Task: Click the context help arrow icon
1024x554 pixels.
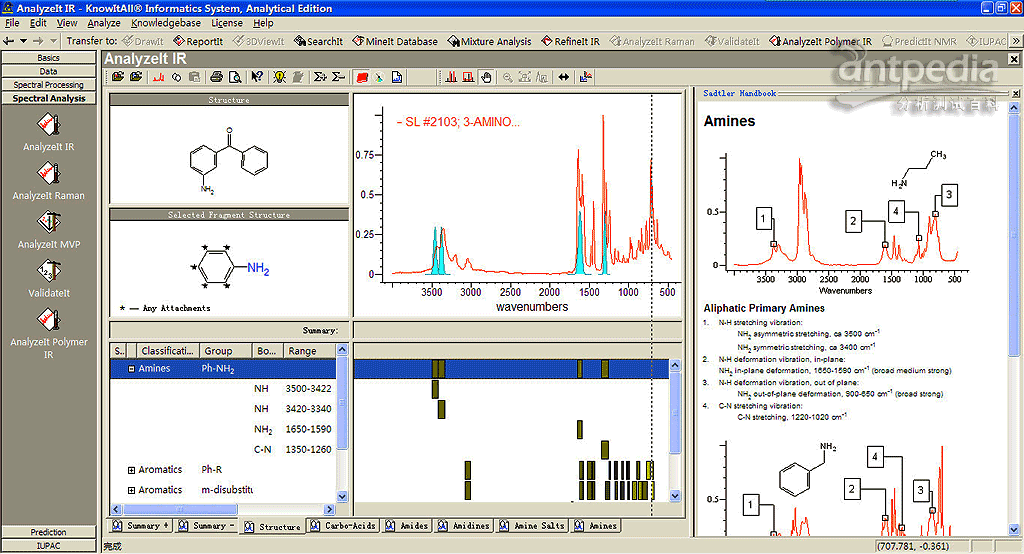Action: tap(257, 77)
